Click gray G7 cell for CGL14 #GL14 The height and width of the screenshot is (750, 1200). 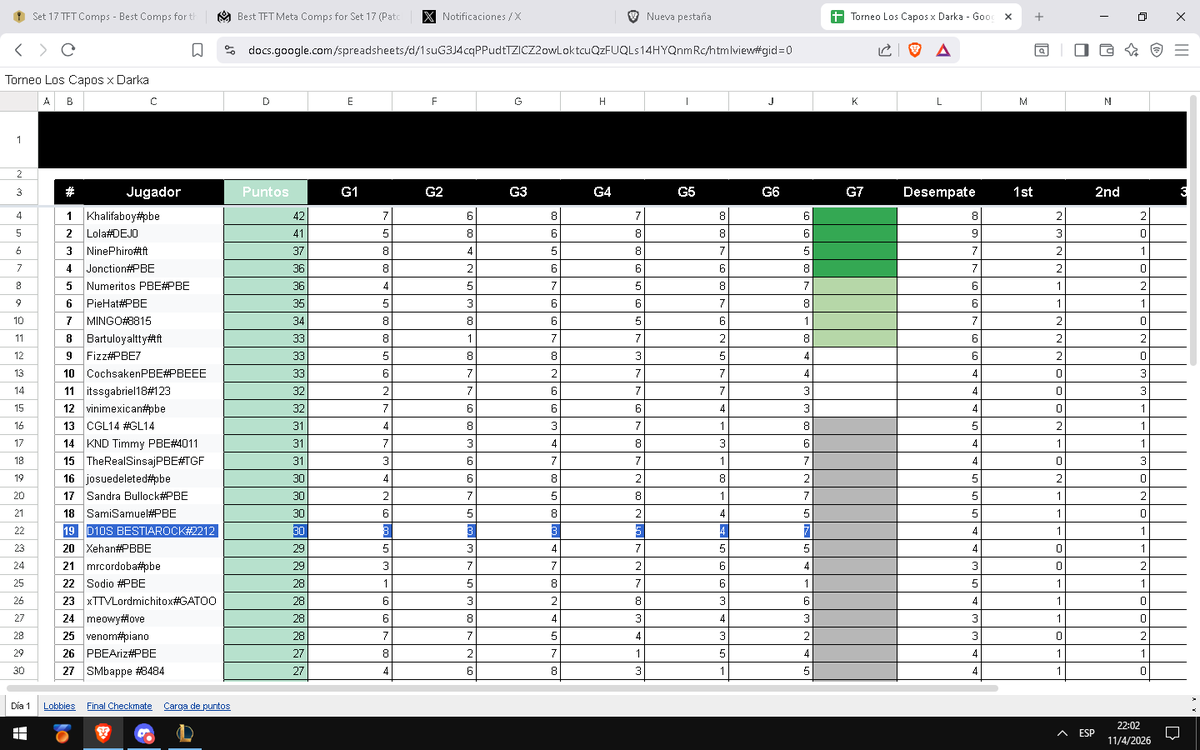[854, 426]
